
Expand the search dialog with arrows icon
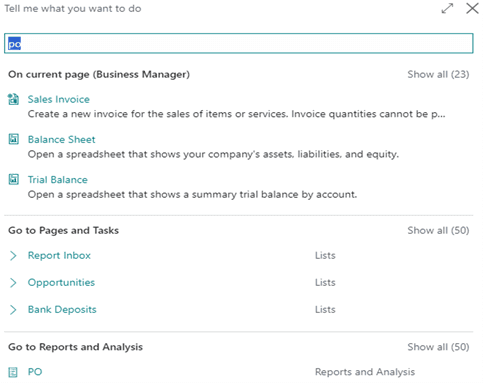click(x=447, y=8)
